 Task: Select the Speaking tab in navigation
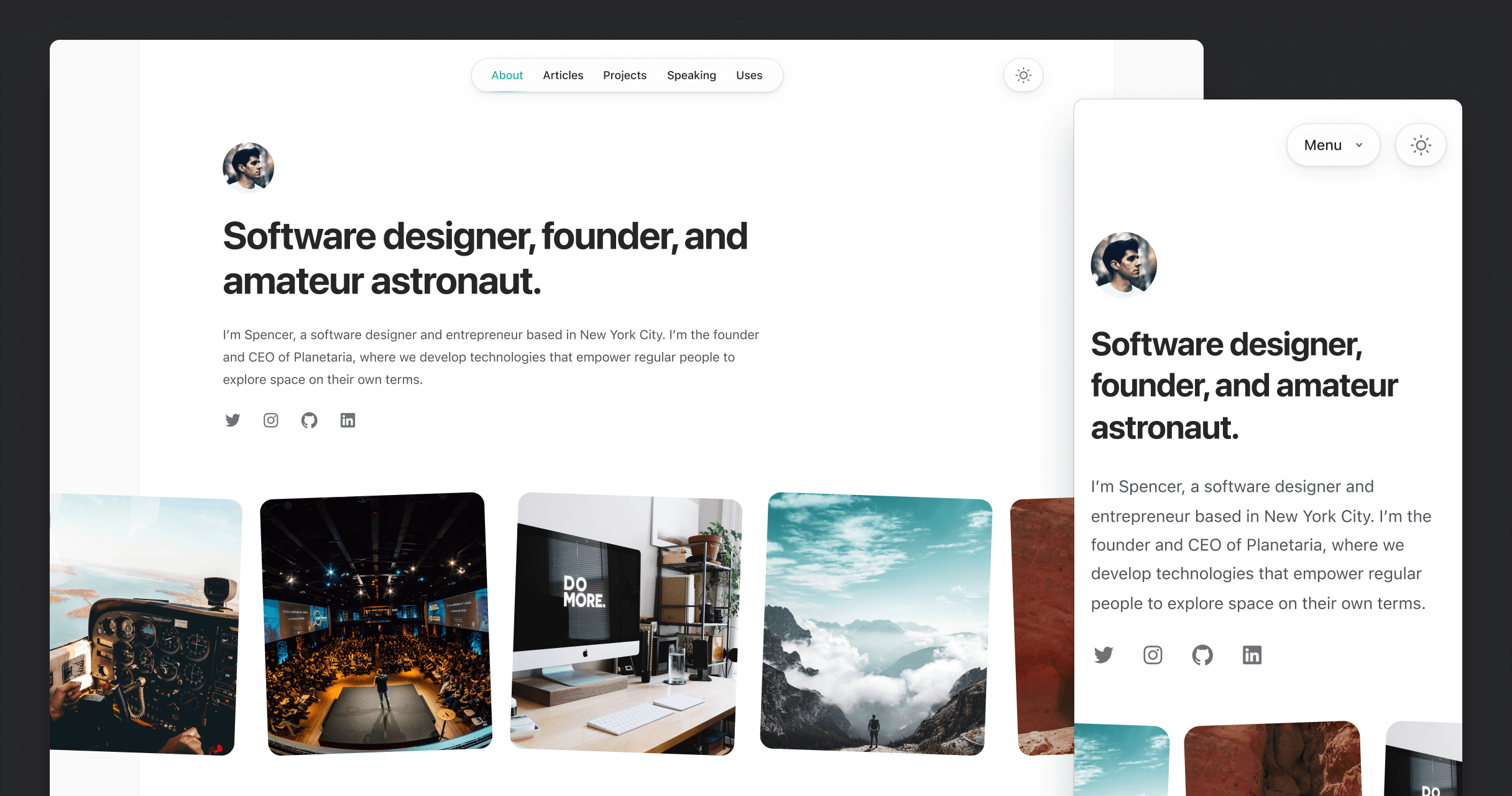click(x=691, y=75)
